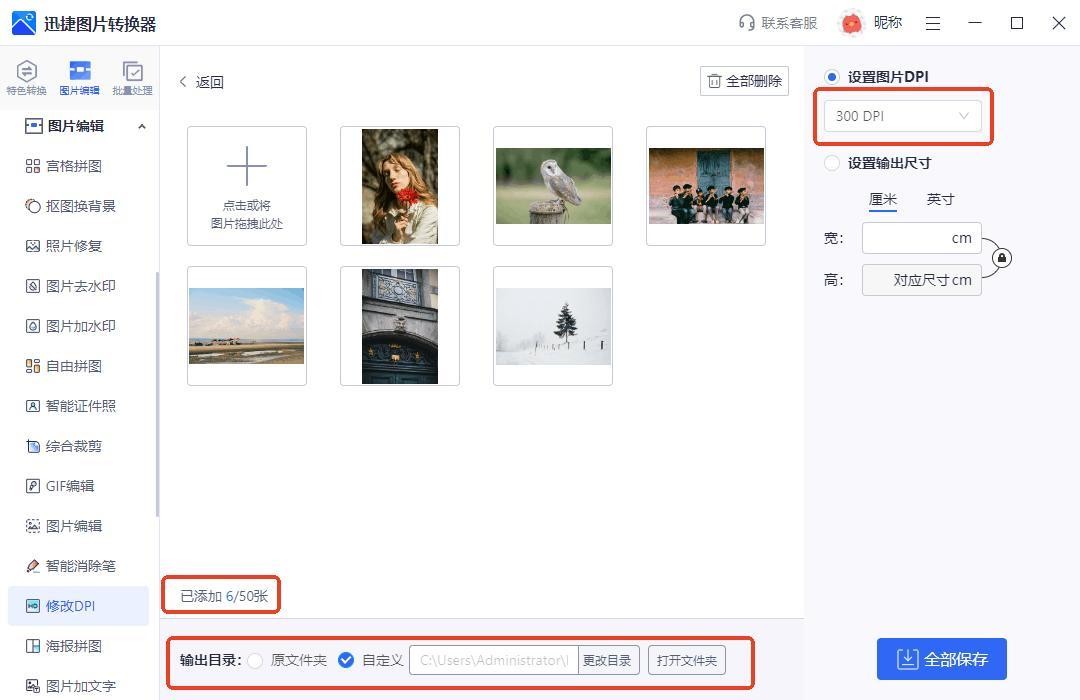Collapse the 图片编辑 sidebar section
The height and width of the screenshot is (700, 1080).
click(141, 126)
